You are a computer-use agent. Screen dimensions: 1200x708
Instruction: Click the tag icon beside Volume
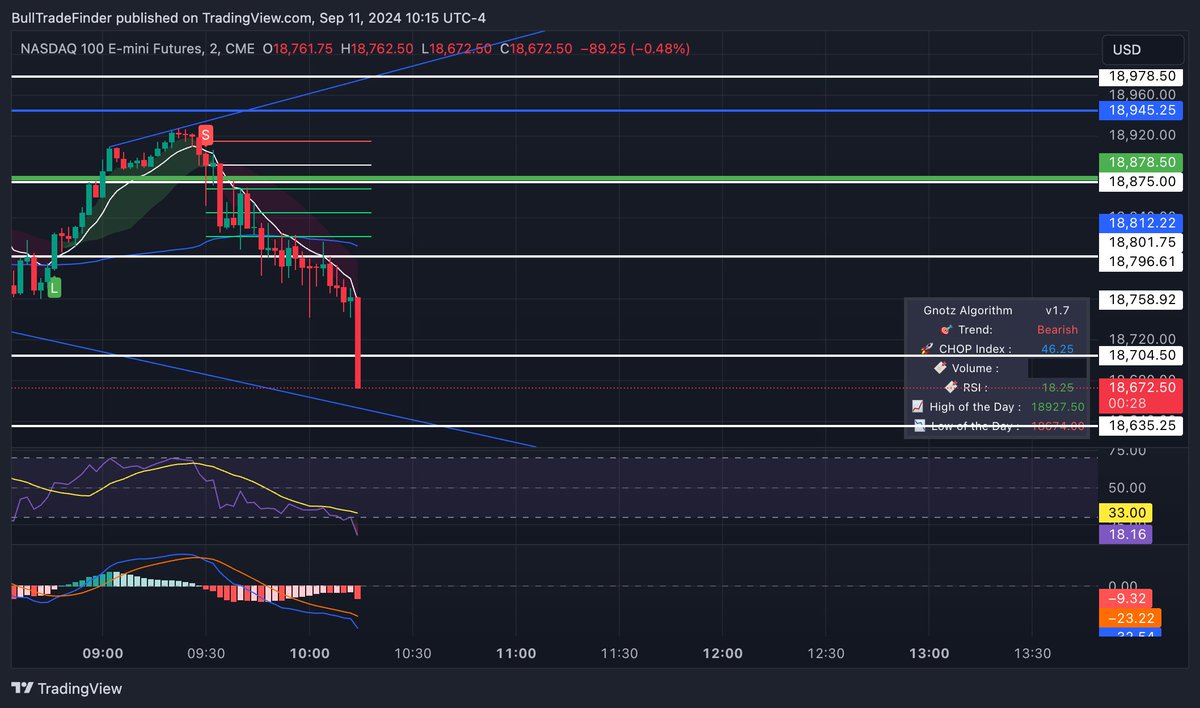(x=940, y=368)
